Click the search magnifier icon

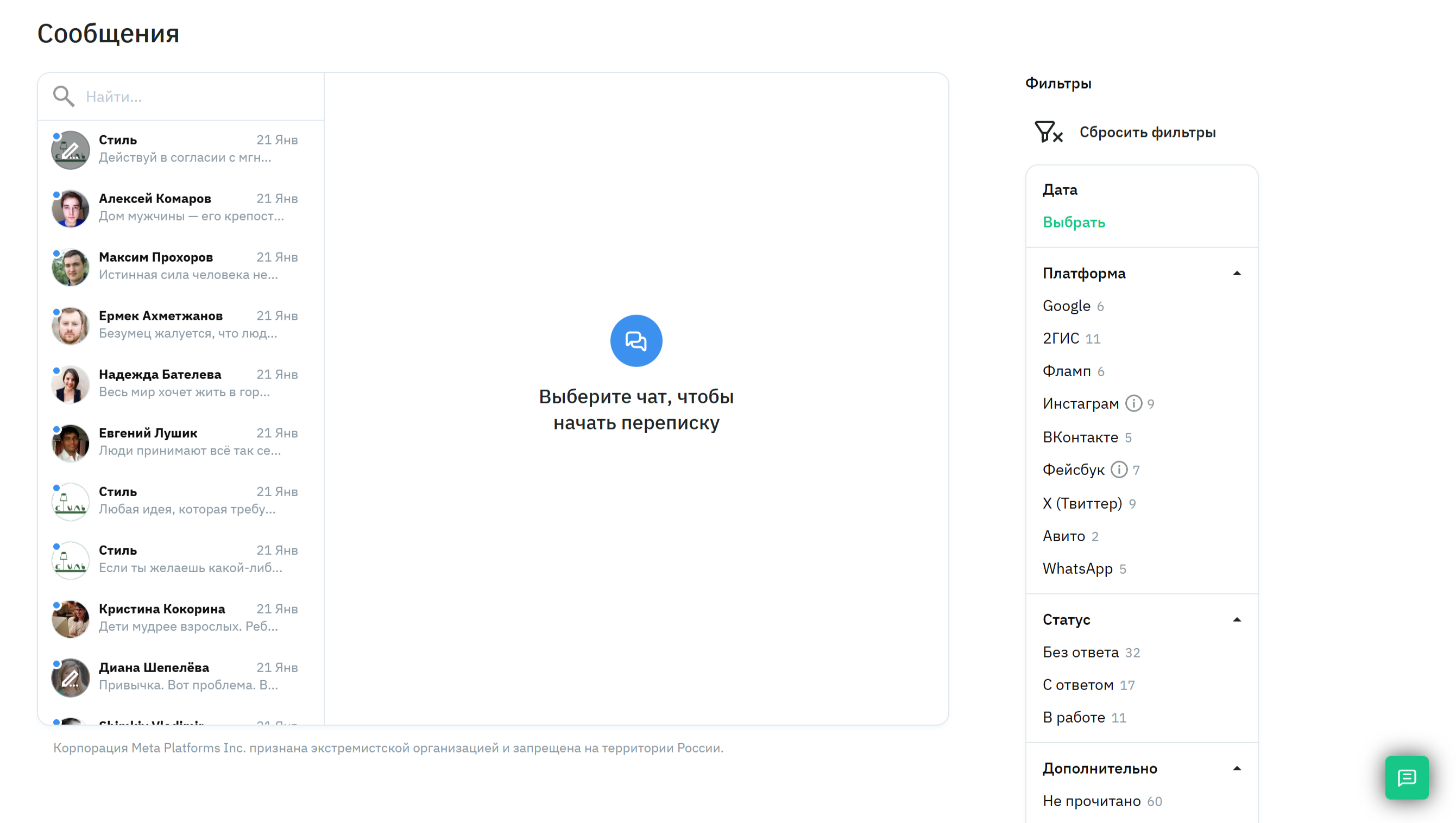[x=64, y=97]
